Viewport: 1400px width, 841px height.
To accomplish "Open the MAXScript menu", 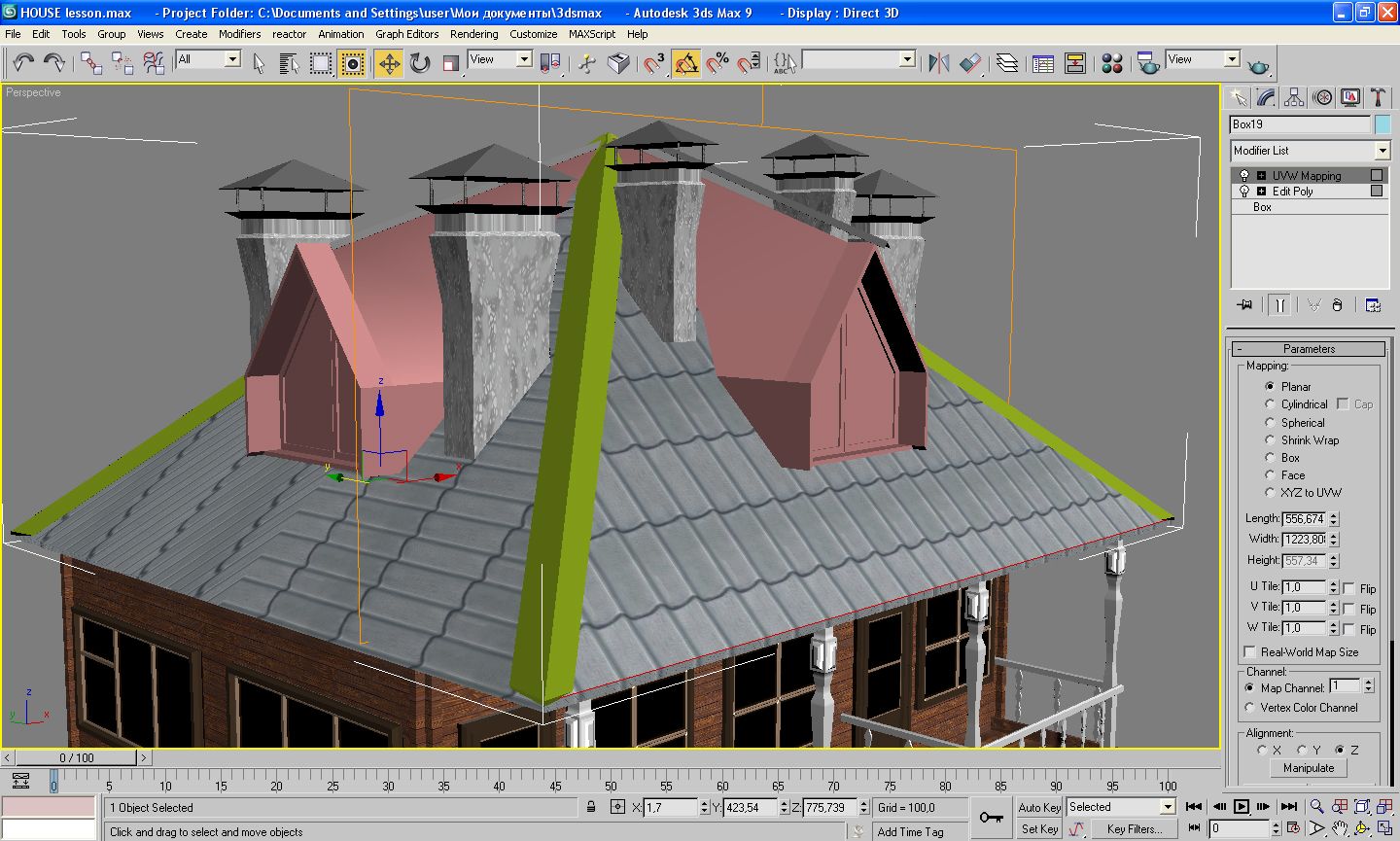I will click(x=592, y=34).
